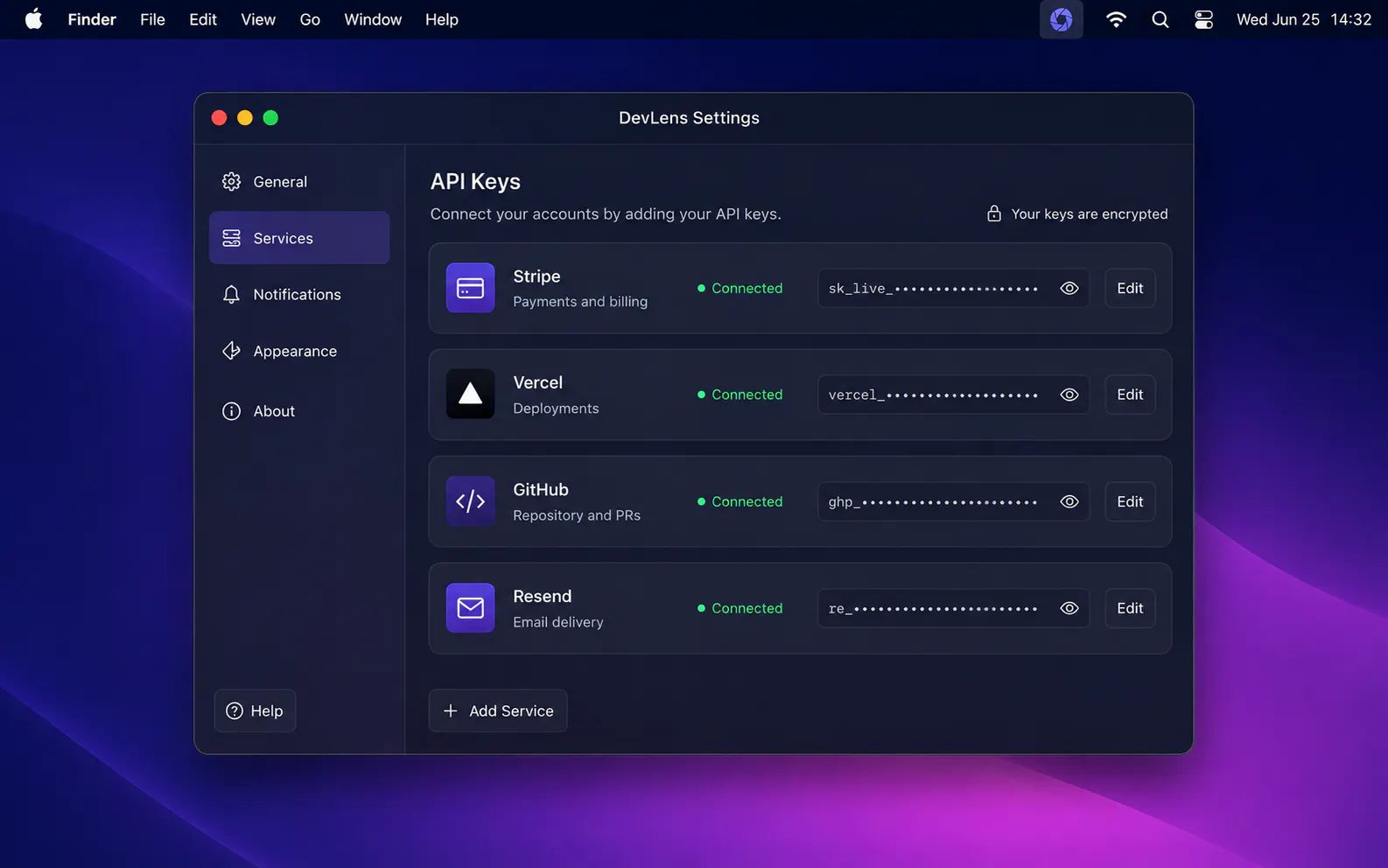The height and width of the screenshot is (868, 1388).
Task: Click the Stripe sk_live_ key field
Action: (954, 288)
